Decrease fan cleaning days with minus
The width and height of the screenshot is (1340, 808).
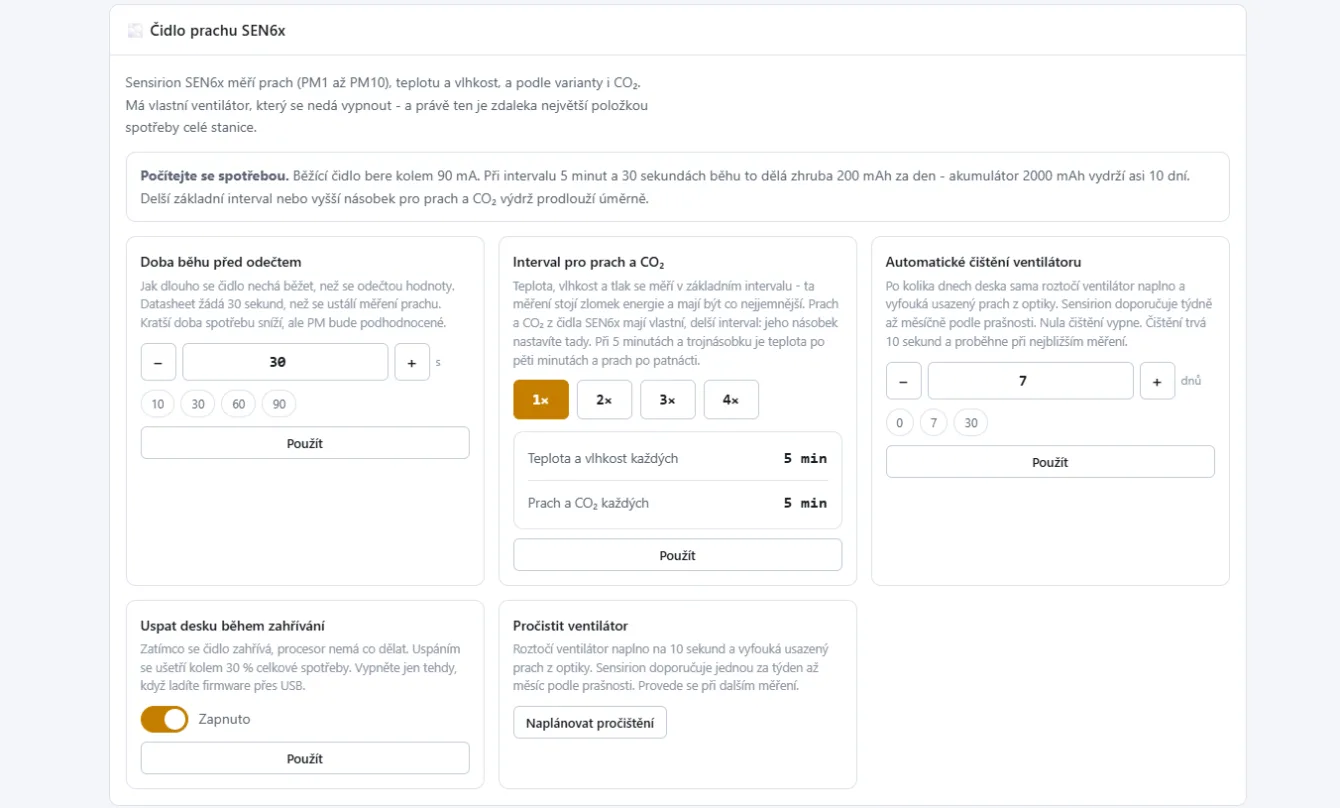(x=904, y=381)
